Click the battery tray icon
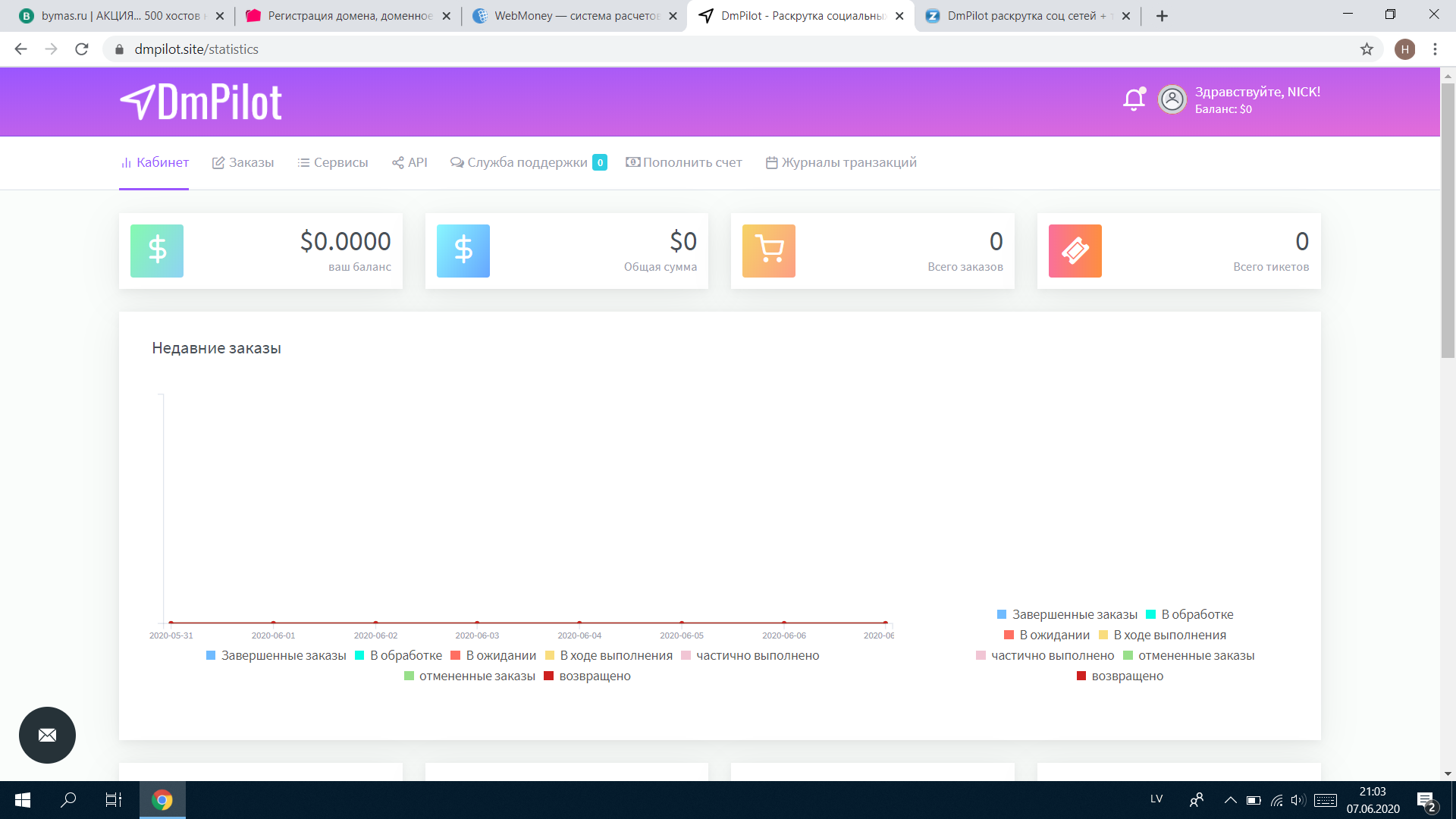The image size is (1456, 819). 1254,800
